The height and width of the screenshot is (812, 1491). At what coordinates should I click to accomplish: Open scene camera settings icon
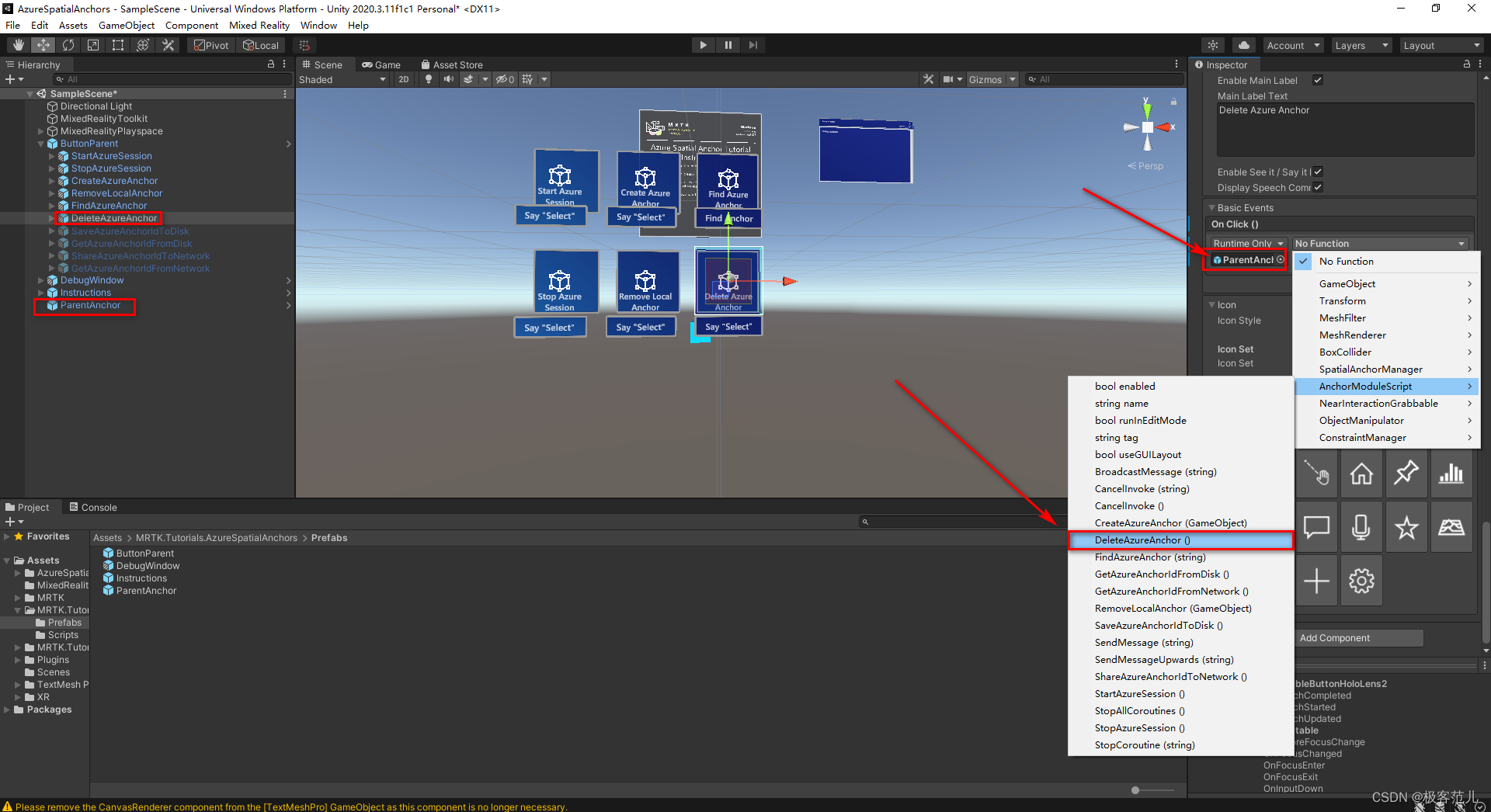tap(948, 79)
